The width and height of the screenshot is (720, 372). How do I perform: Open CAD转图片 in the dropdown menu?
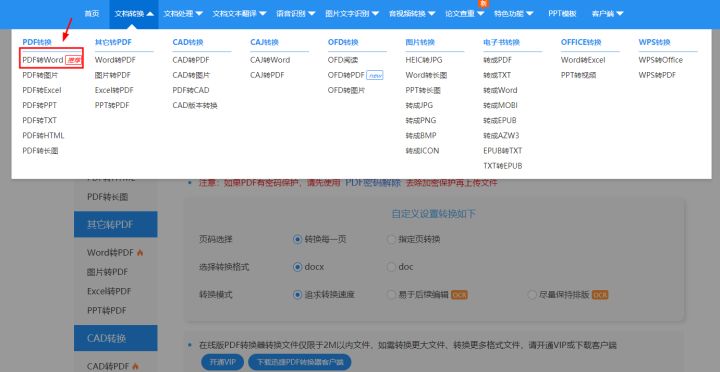(x=191, y=75)
